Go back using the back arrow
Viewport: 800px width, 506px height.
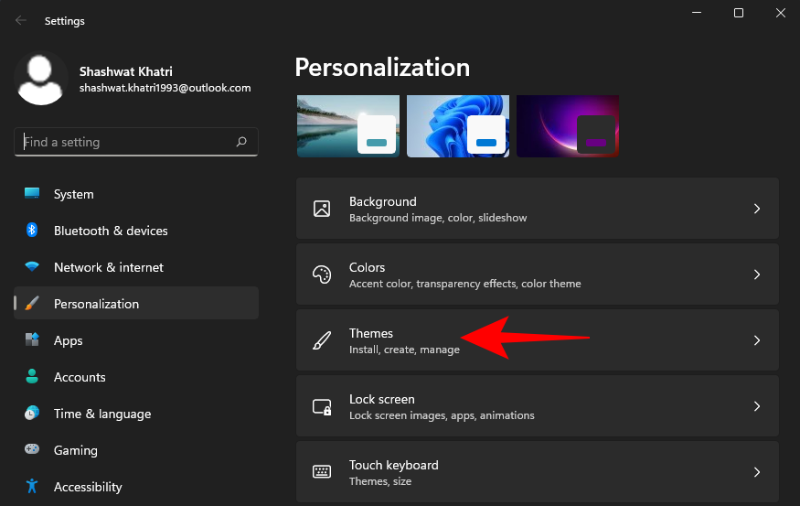pyautogui.click(x=21, y=21)
